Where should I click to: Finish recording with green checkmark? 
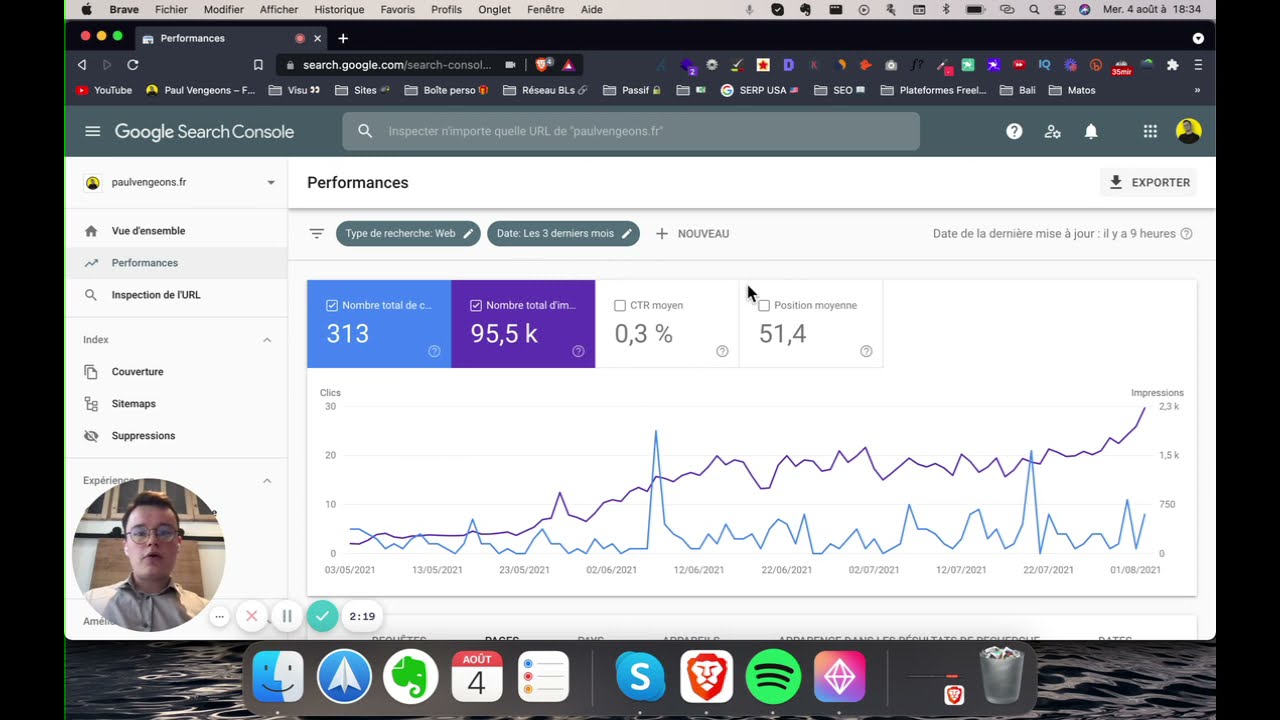[322, 616]
